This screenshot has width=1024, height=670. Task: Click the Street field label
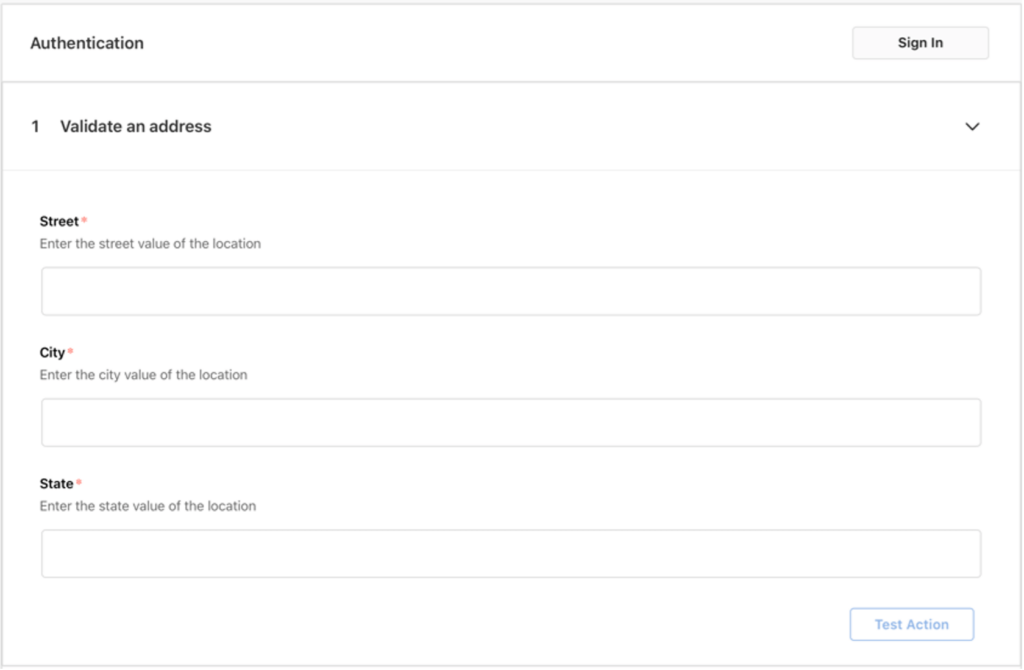59,221
